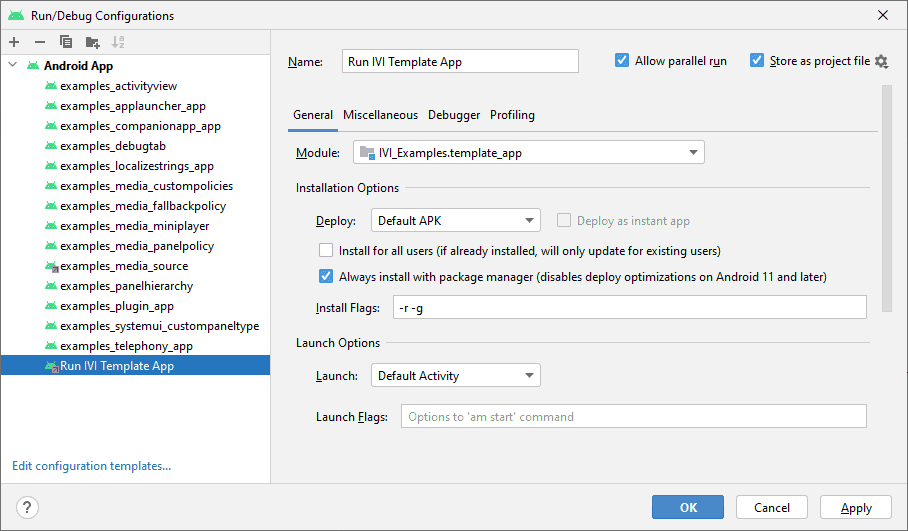Click the Remove Configuration minus icon
The height and width of the screenshot is (531, 908).
(40, 42)
